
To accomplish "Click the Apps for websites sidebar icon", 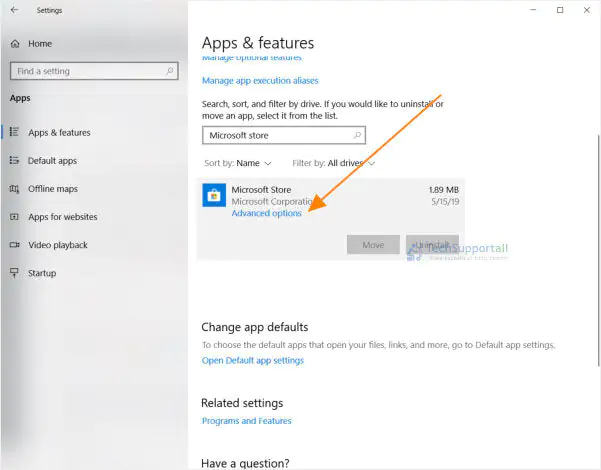I will pos(14,217).
